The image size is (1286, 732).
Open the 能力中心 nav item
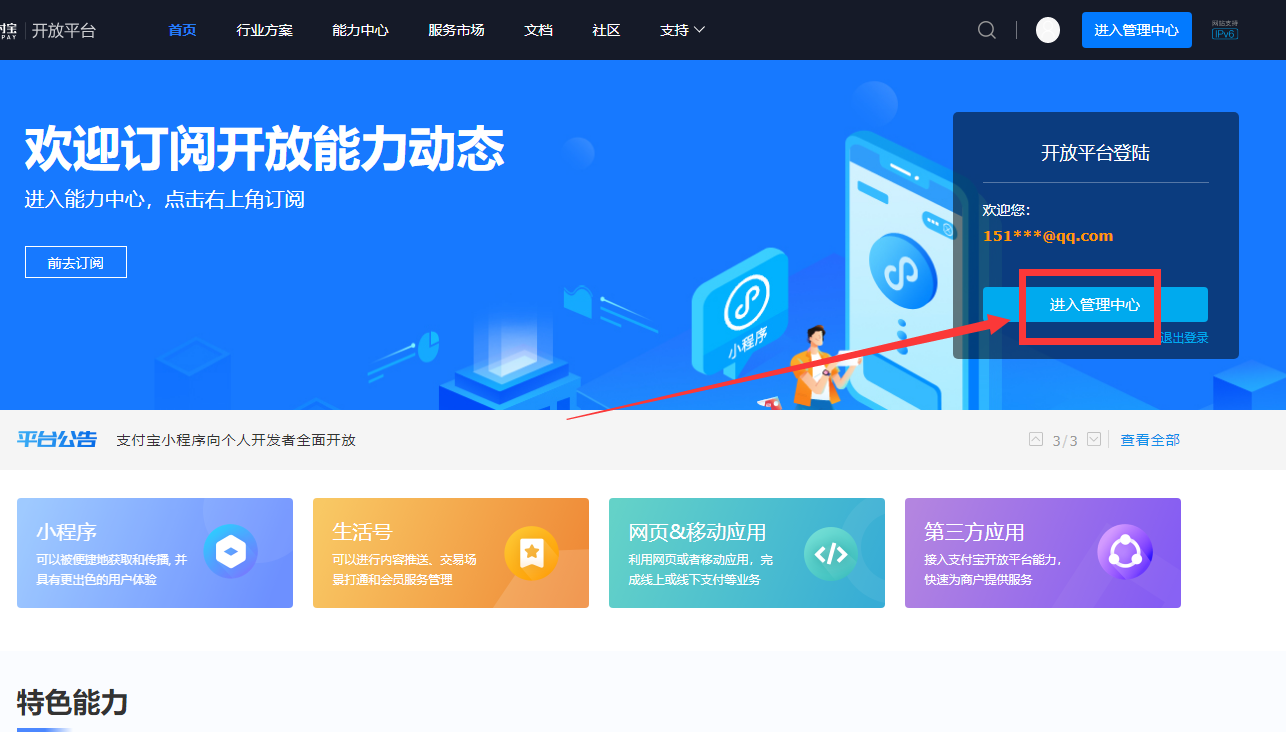pos(361,30)
